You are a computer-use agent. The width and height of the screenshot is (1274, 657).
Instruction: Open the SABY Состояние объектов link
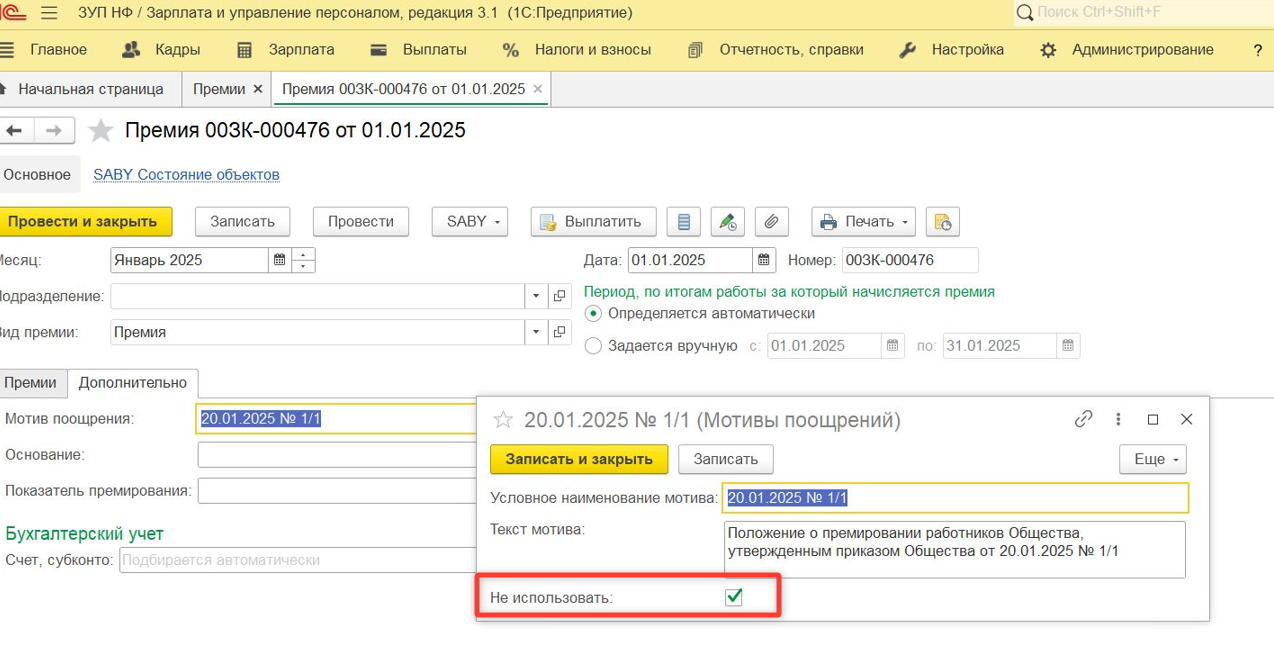pyautogui.click(x=186, y=174)
